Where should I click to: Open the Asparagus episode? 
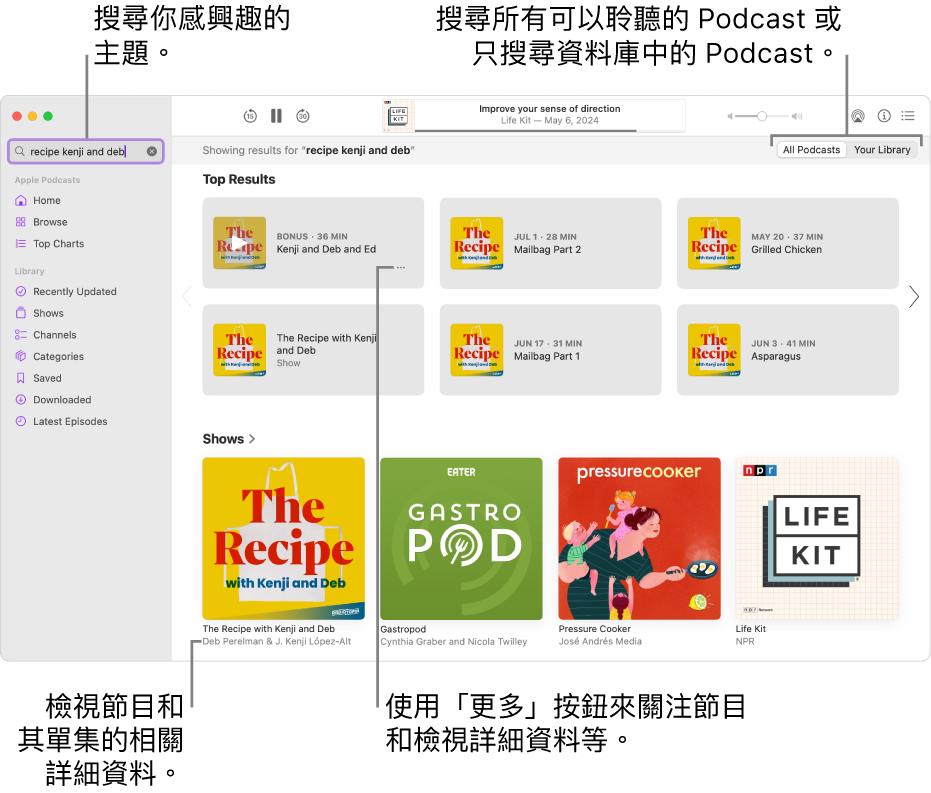pos(787,350)
